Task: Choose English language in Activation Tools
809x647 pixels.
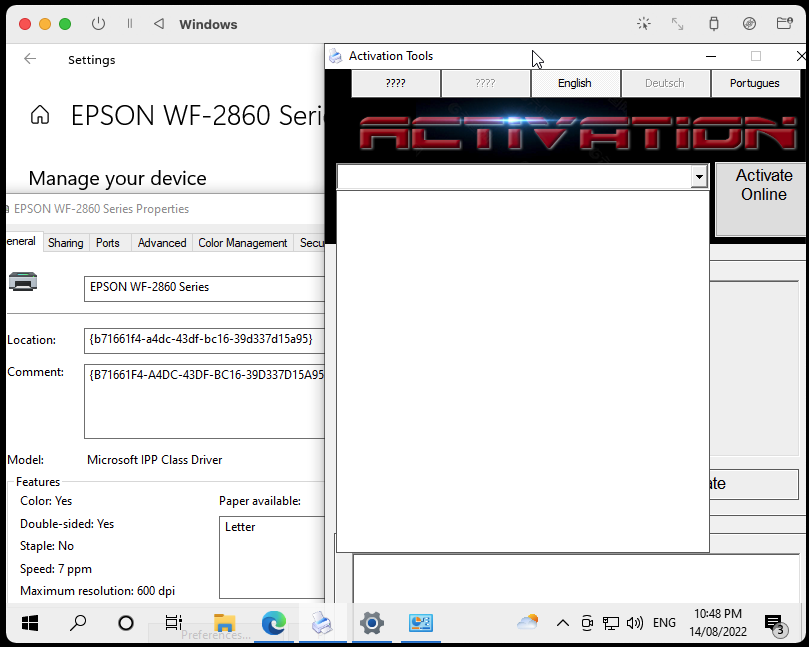Action: 575,84
